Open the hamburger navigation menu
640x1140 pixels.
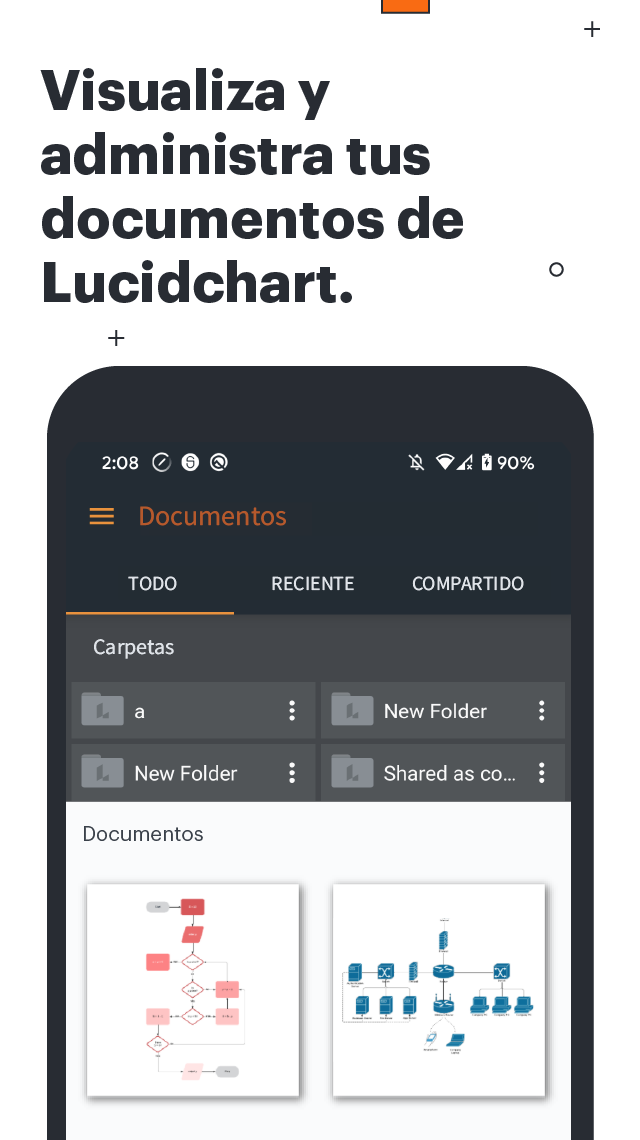pos(101,516)
